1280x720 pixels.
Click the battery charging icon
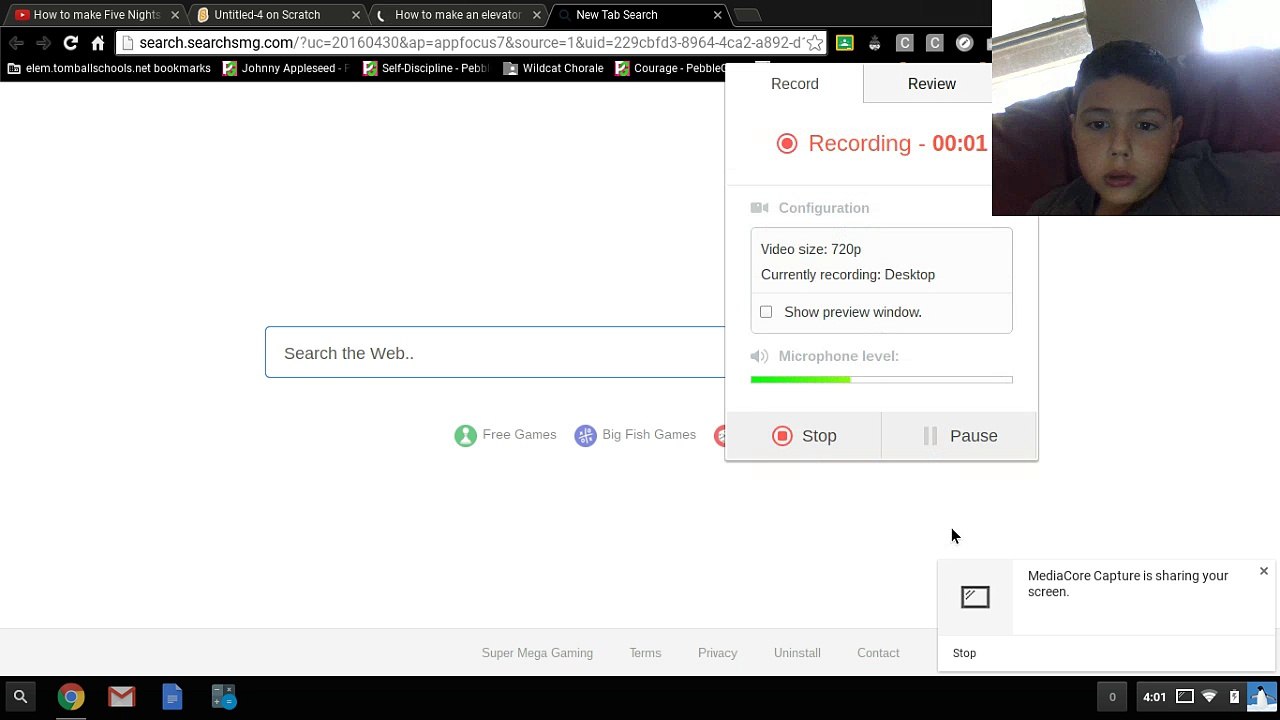pos(1234,697)
